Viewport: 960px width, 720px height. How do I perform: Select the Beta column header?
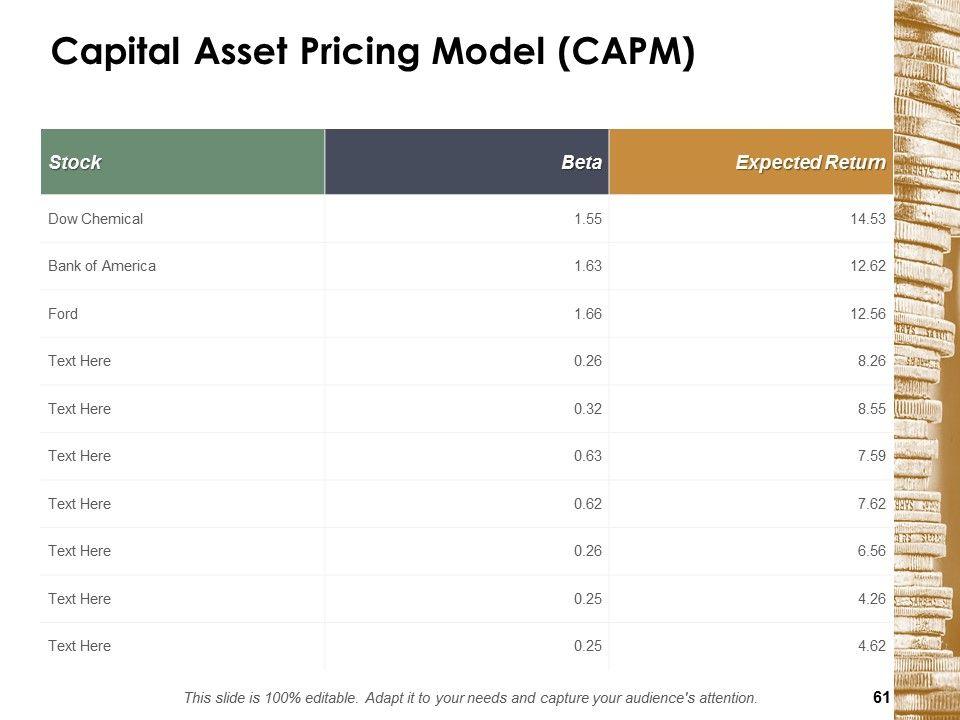pyautogui.click(x=581, y=162)
